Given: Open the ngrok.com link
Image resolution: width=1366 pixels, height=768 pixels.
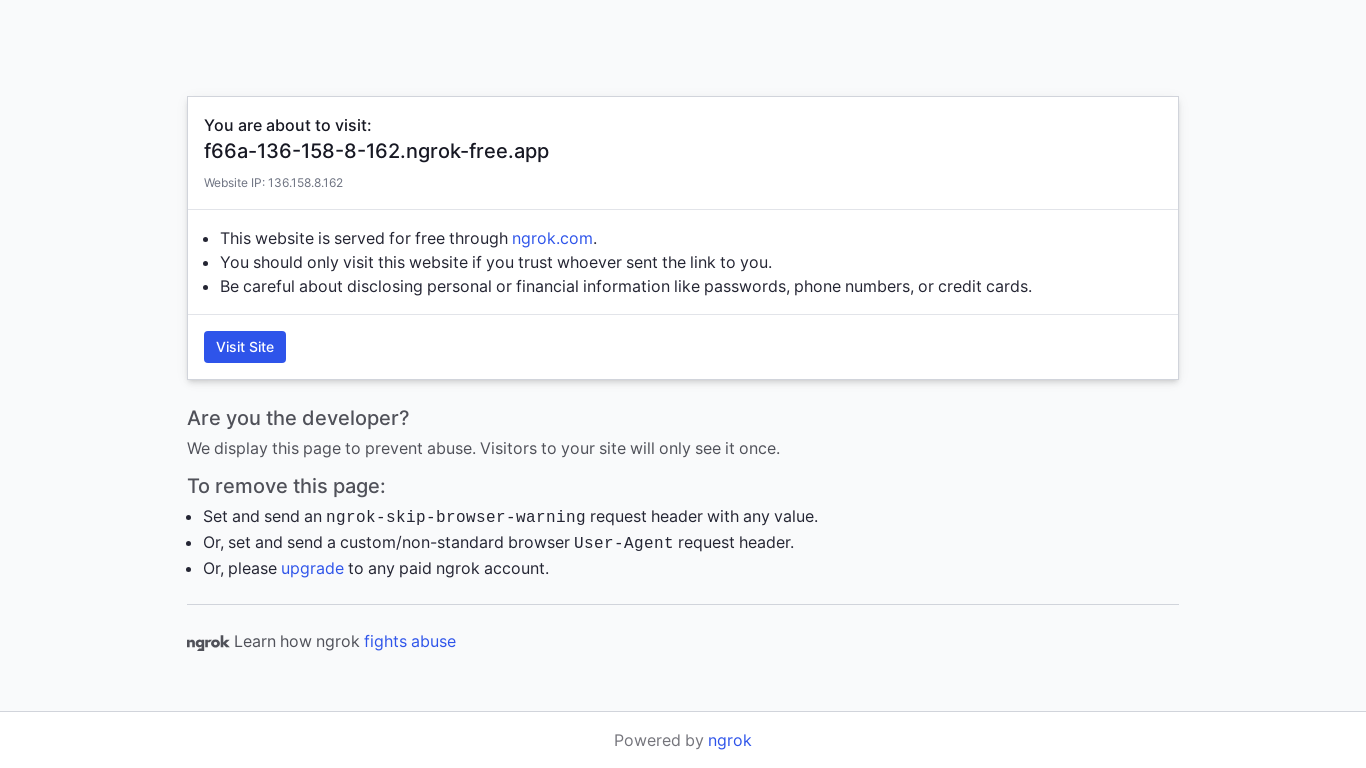Looking at the screenshot, I should click(x=552, y=238).
